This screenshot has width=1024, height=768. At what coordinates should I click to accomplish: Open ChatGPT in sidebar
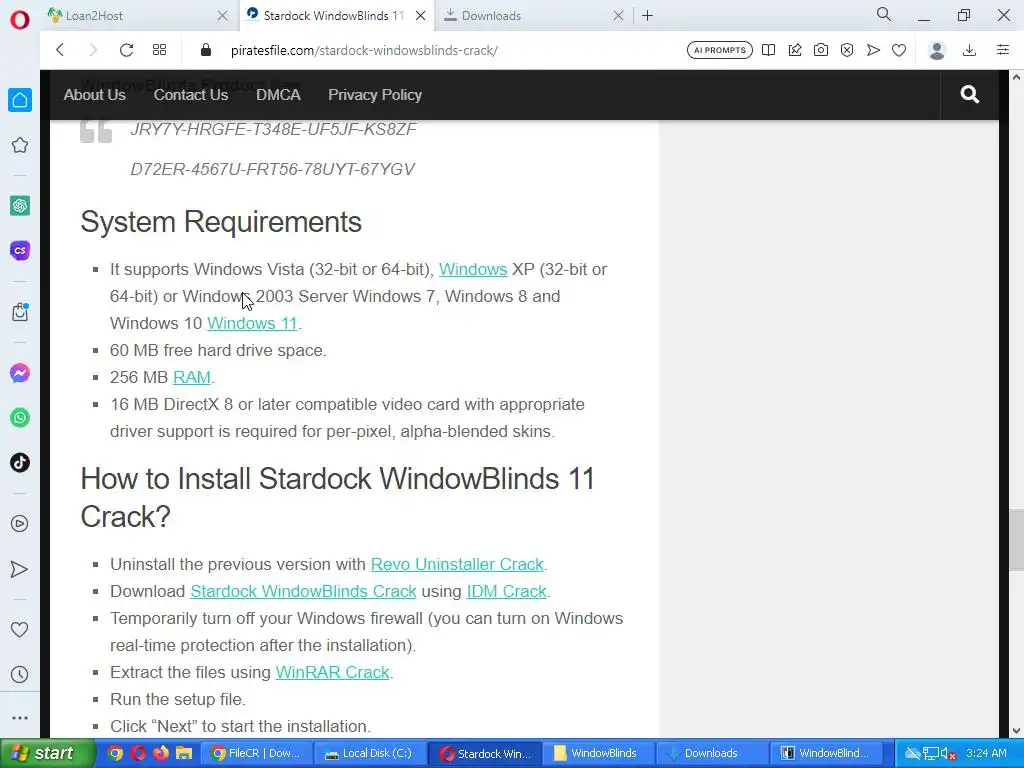(x=20, y=206)
